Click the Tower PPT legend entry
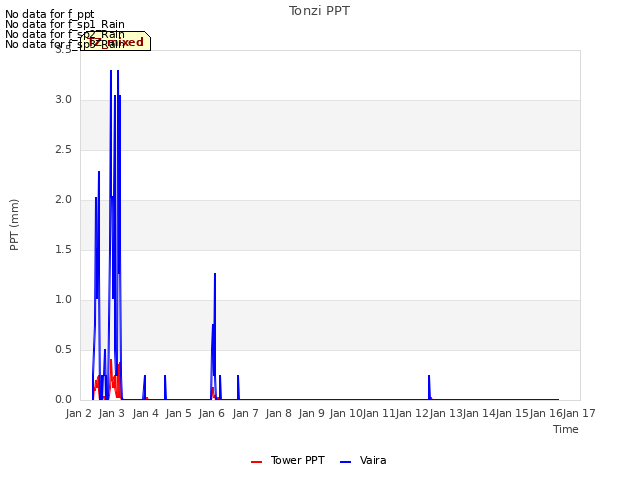Viewport: 640px width, 480px height. [288, 460]
